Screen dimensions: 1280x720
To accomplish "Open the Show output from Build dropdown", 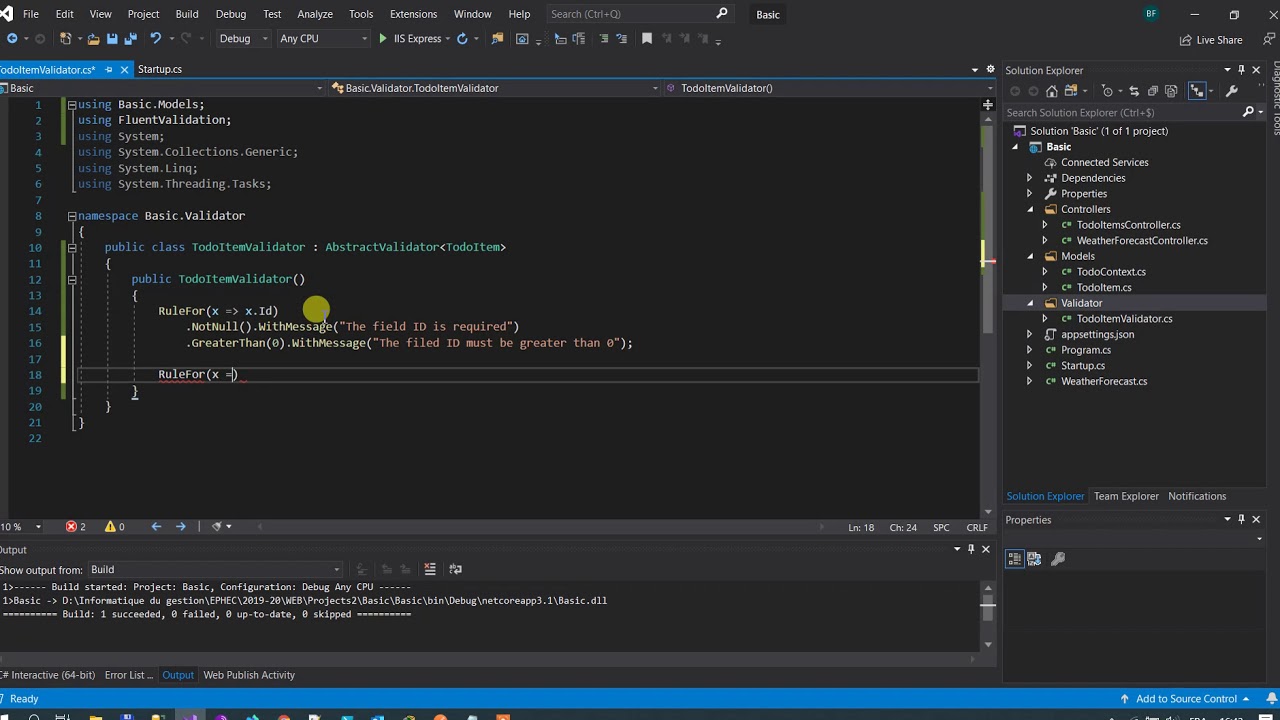I will [x=216, y=570].
